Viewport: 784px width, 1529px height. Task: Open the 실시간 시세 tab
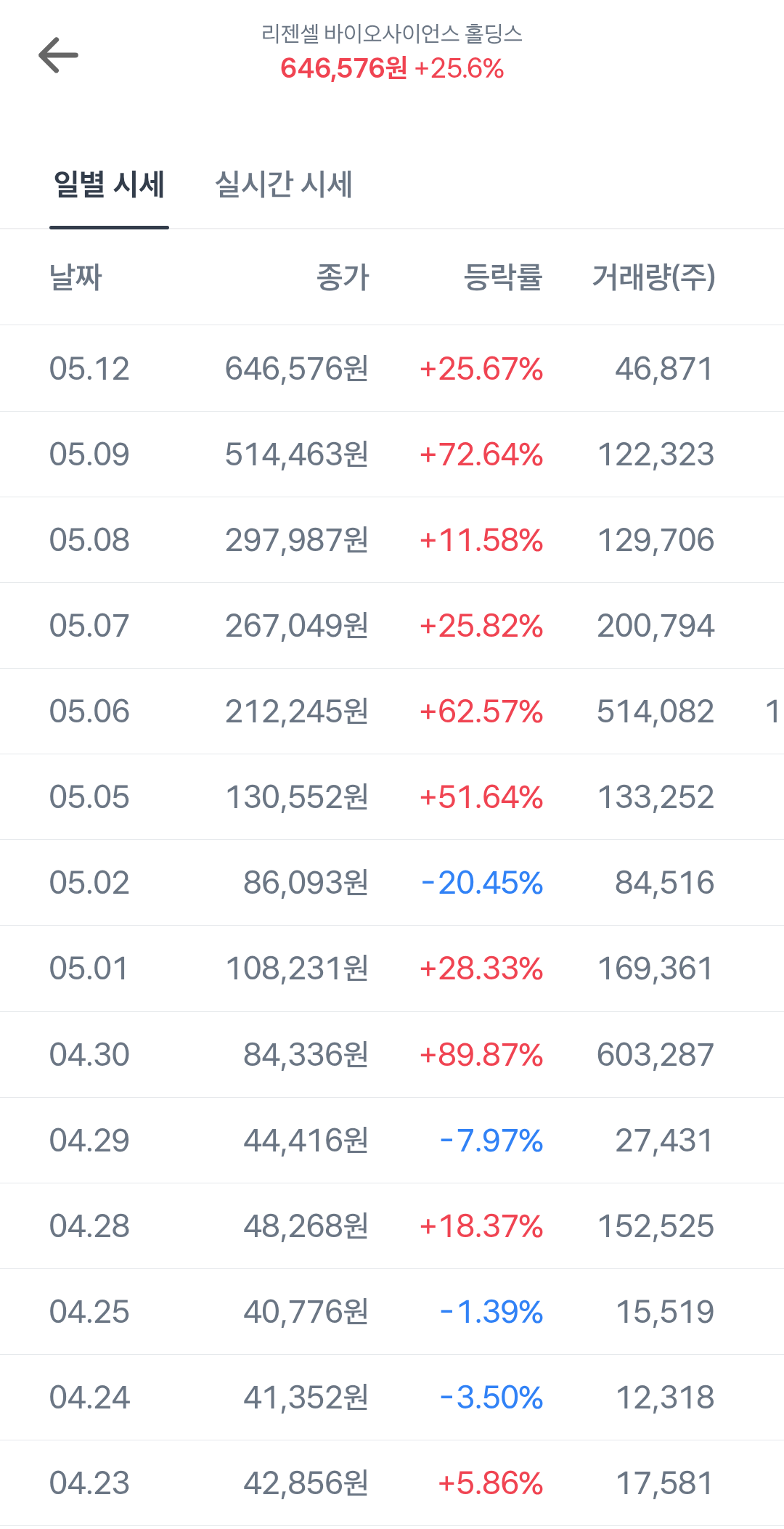click(x=284, y=184)
